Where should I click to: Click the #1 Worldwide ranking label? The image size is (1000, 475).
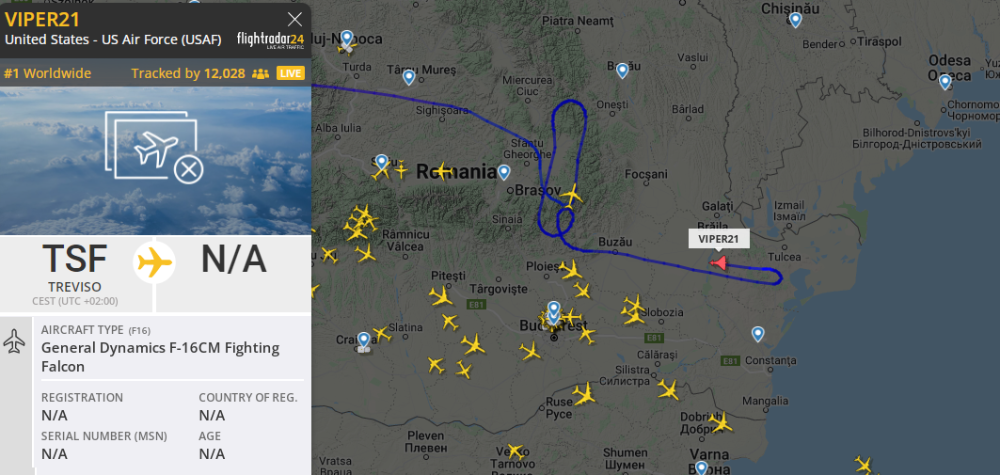(x=48, y=73)
